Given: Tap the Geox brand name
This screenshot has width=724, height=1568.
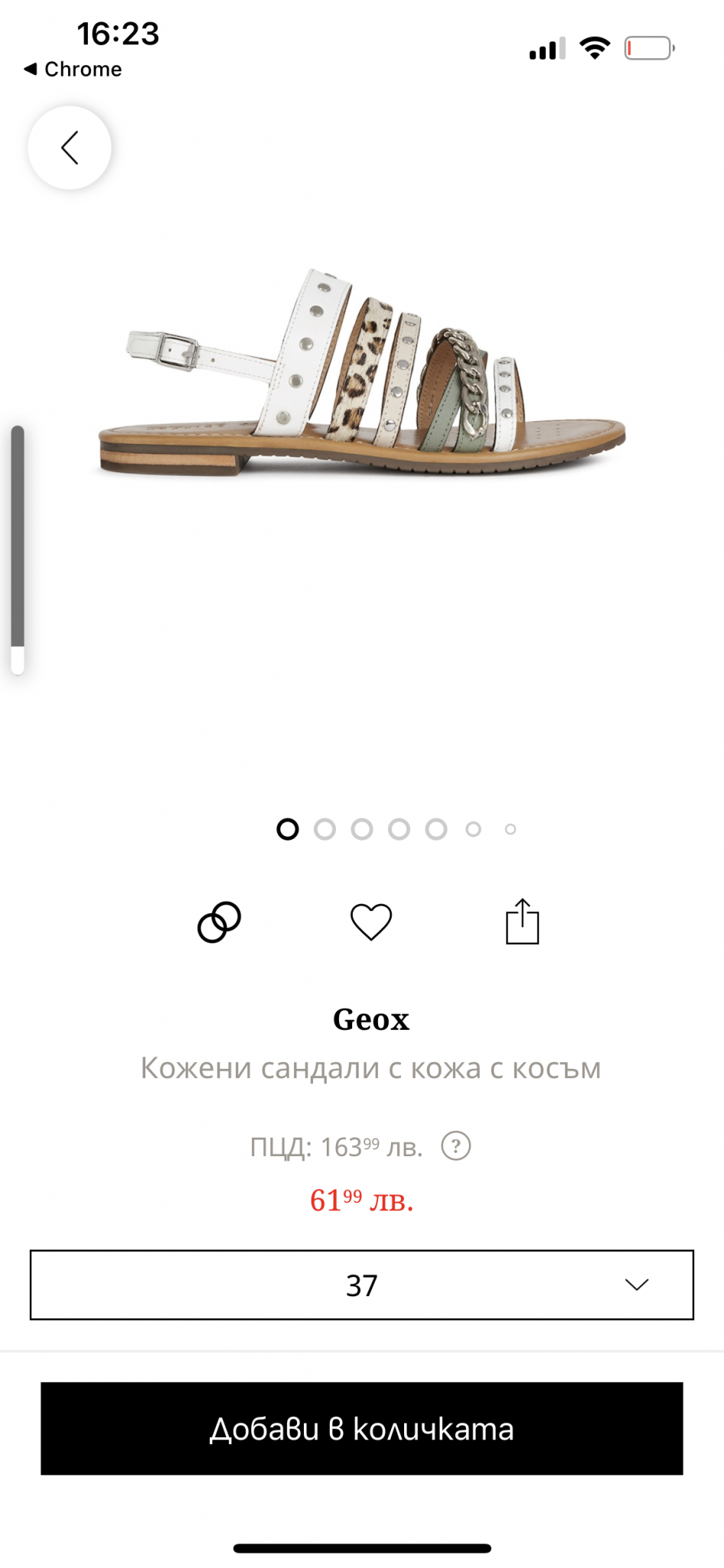Looking at the screenshot, I should (371, 1019).
